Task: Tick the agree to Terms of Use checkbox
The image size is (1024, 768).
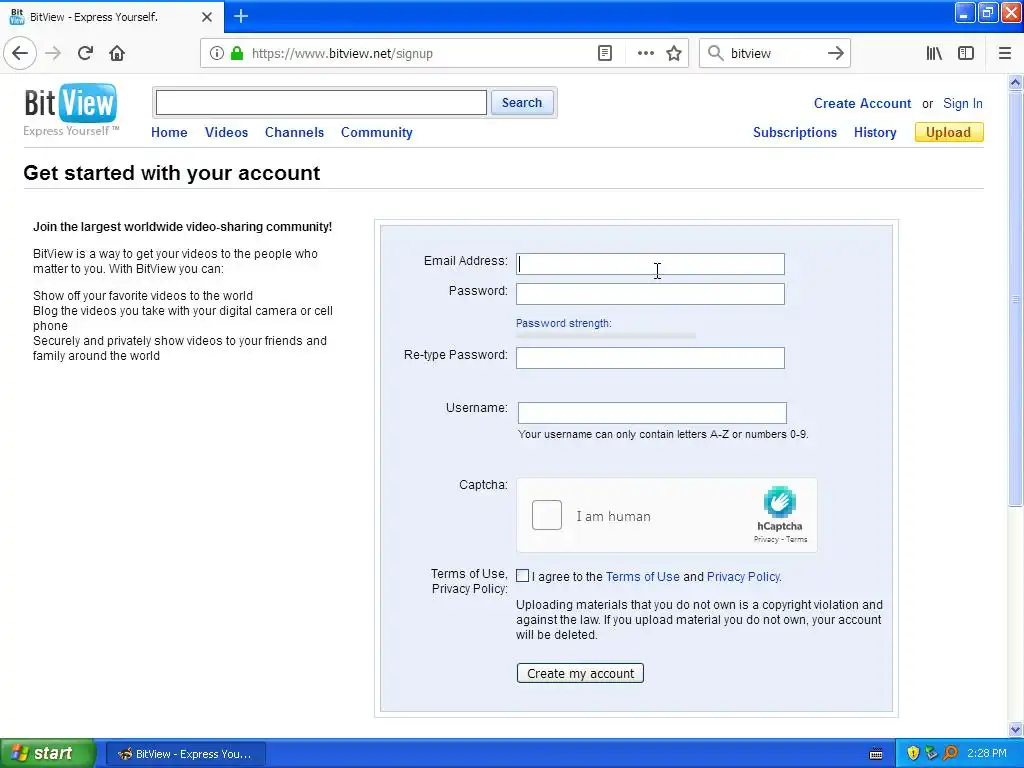Action: click(x=522, y=575)
